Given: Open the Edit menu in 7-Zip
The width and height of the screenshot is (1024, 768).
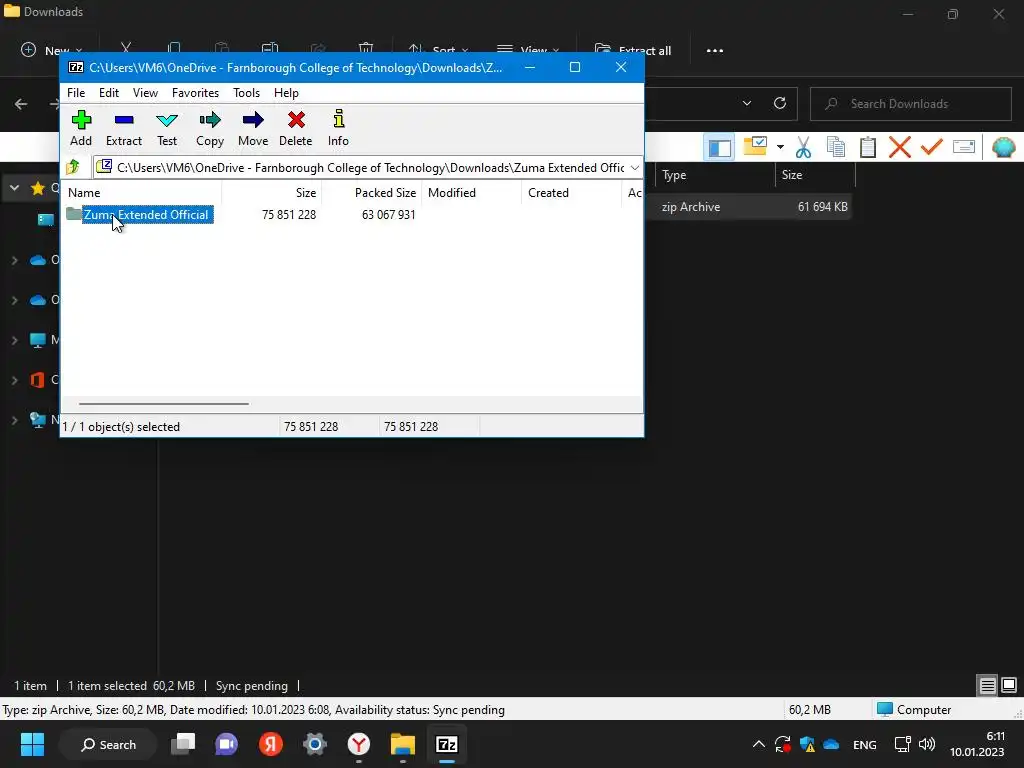Looking at the screenshot, I should [108, 93].
